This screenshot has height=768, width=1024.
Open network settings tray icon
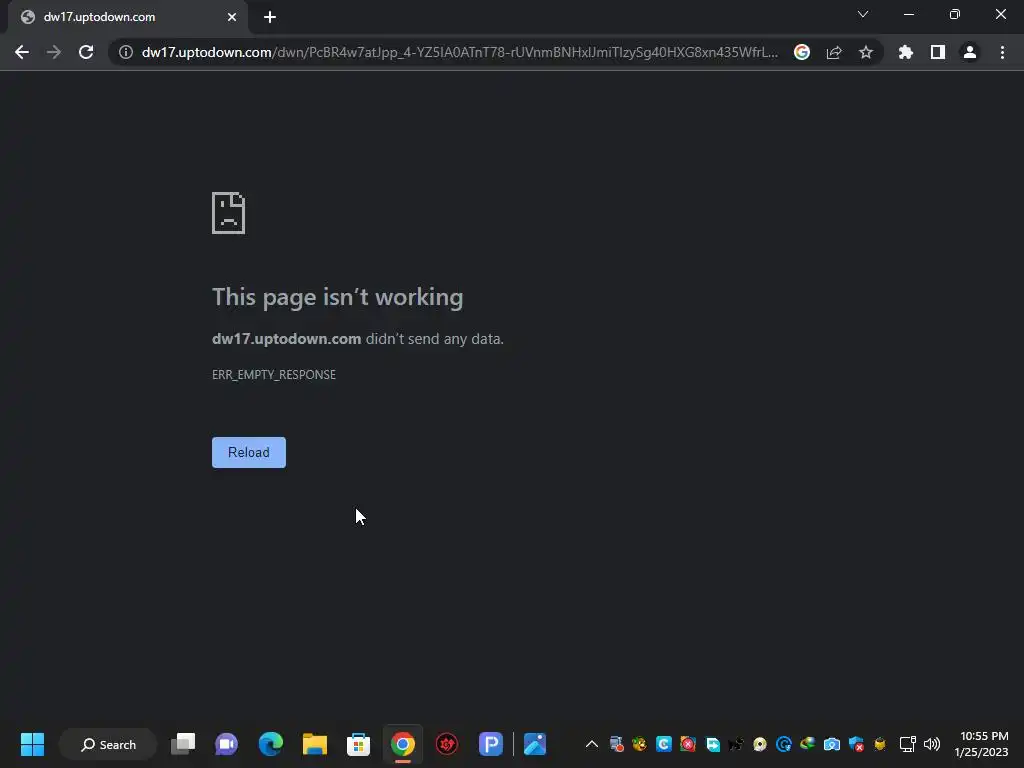click(x=908, y=744)
